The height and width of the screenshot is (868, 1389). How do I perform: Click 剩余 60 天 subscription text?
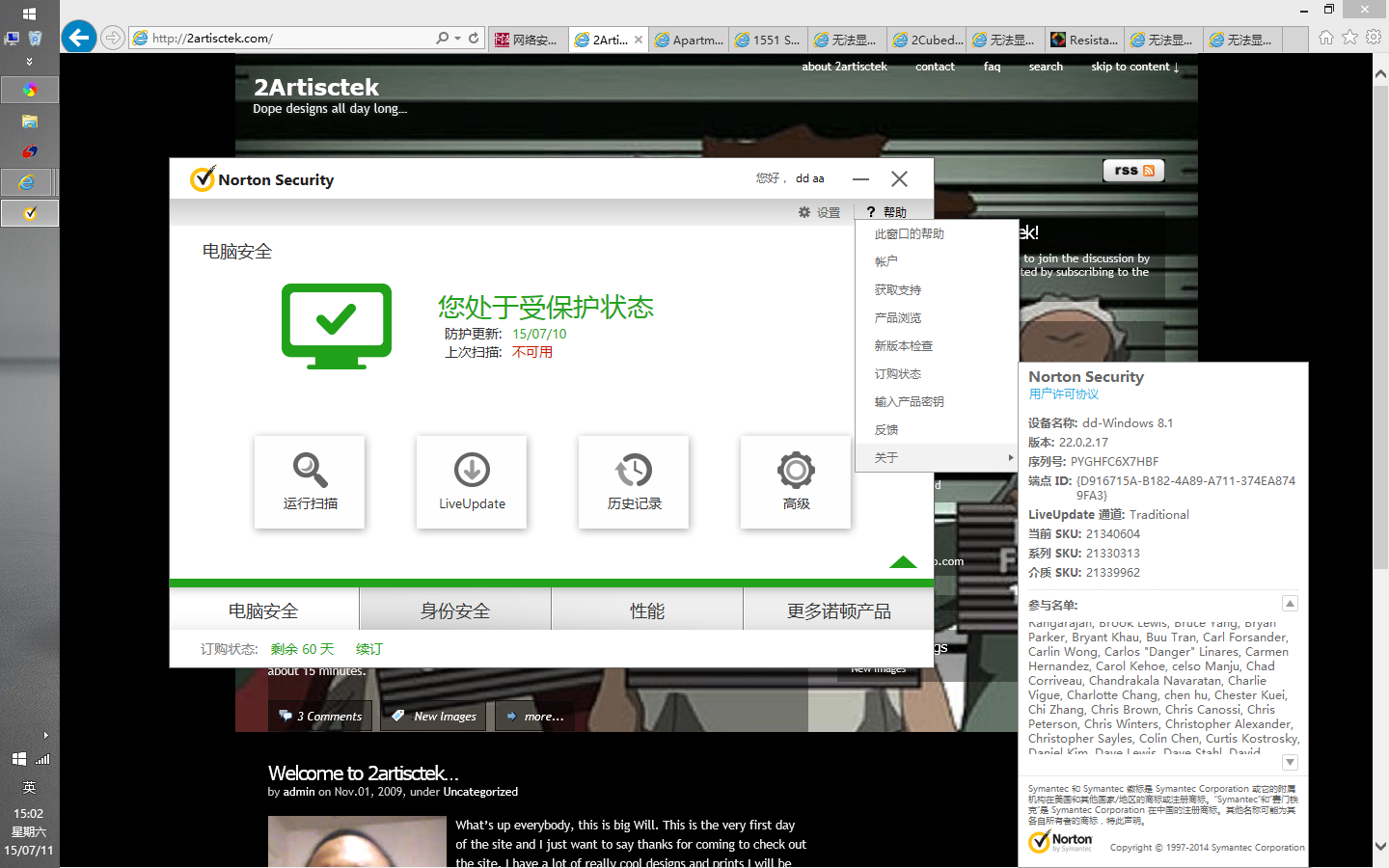pos(302,649)
